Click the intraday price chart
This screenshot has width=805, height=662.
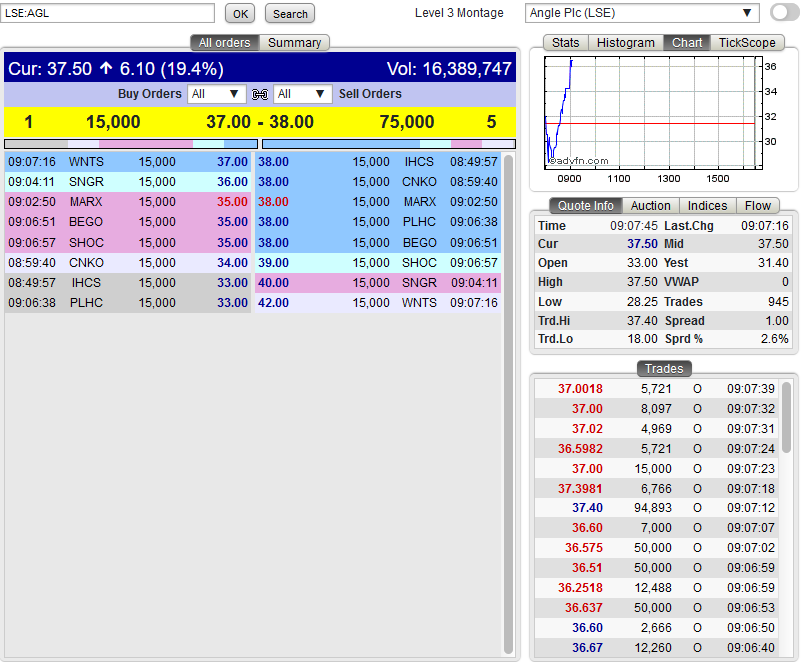(x=653, y=112)
